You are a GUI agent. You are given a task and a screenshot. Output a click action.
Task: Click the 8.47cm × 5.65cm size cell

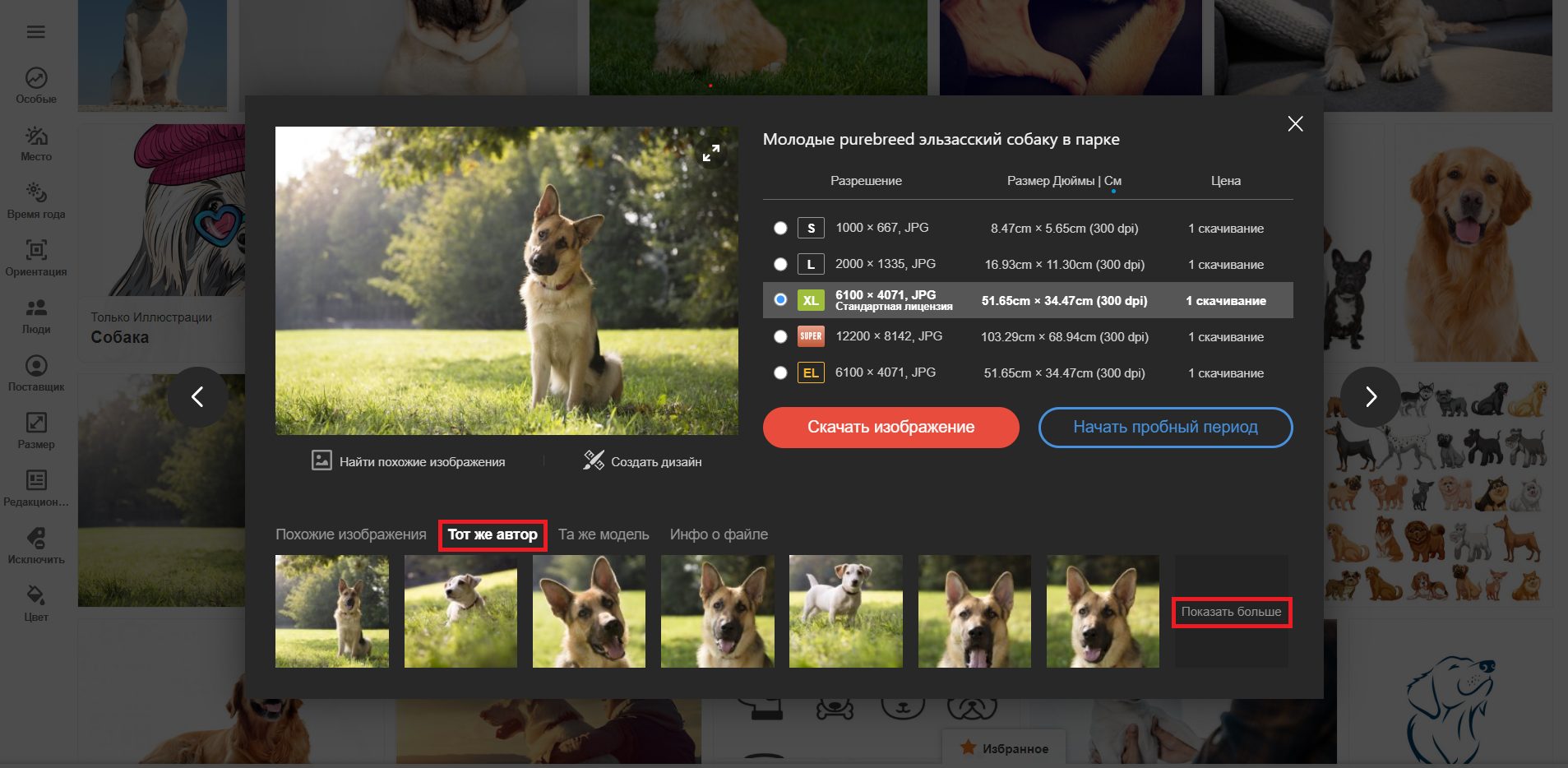[x=1065, y=229]
